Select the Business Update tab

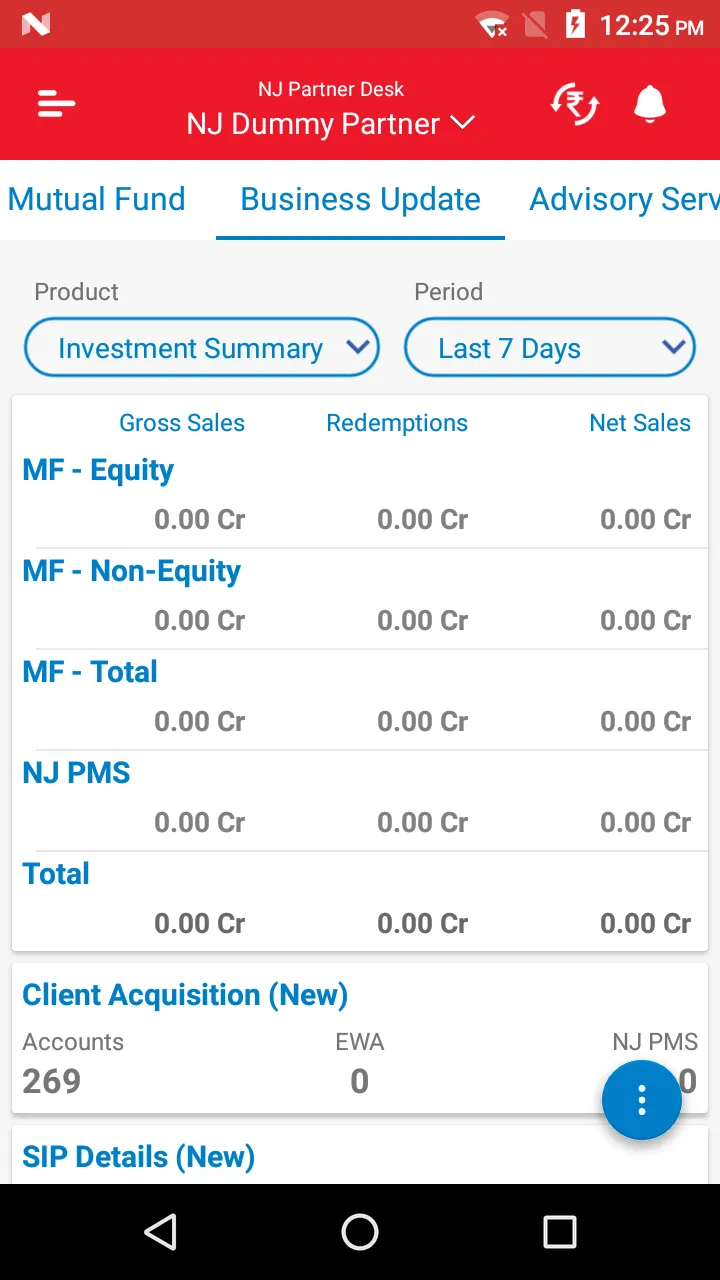click(x=360, y=199)
